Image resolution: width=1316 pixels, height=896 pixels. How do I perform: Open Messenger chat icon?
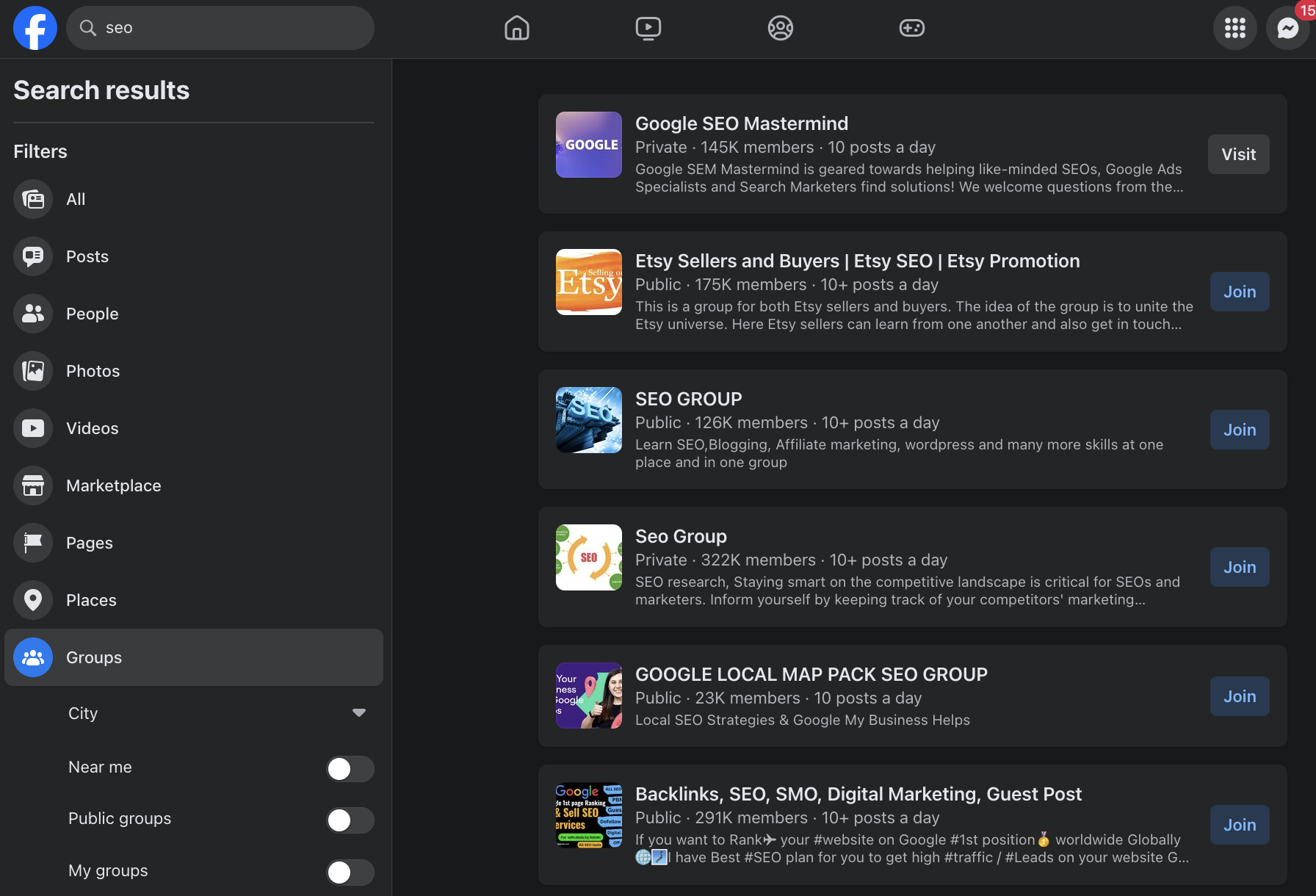(1287, 28)
